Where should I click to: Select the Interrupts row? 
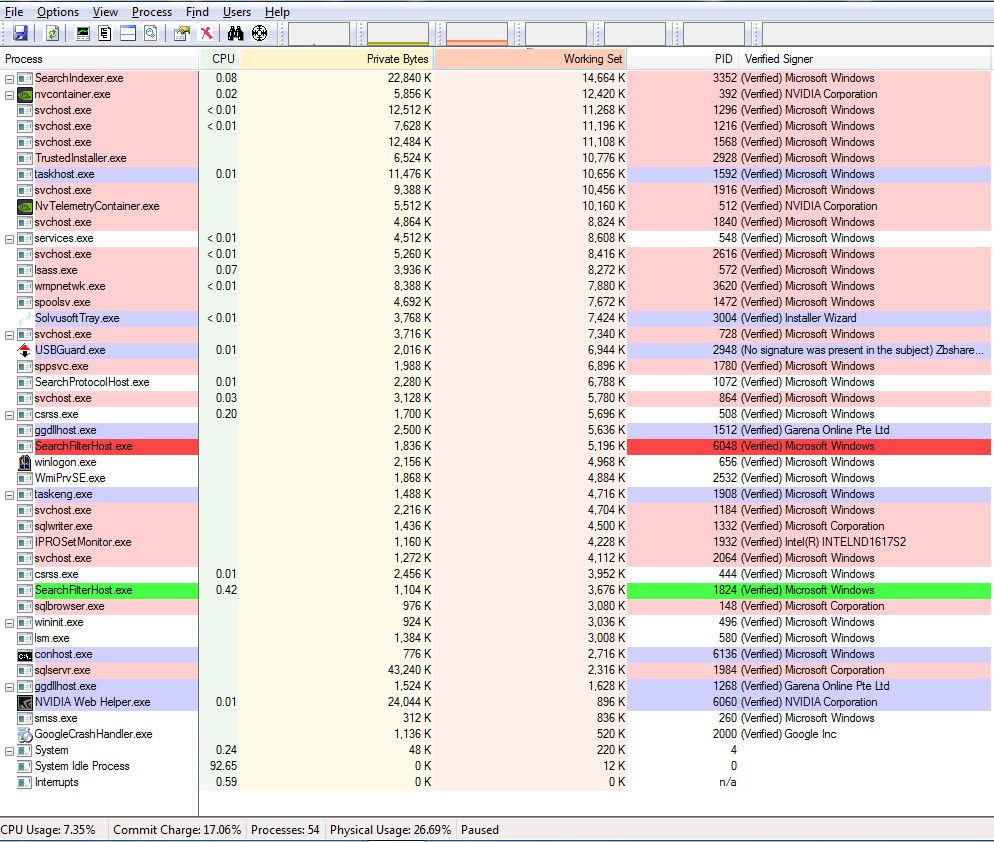497,782
